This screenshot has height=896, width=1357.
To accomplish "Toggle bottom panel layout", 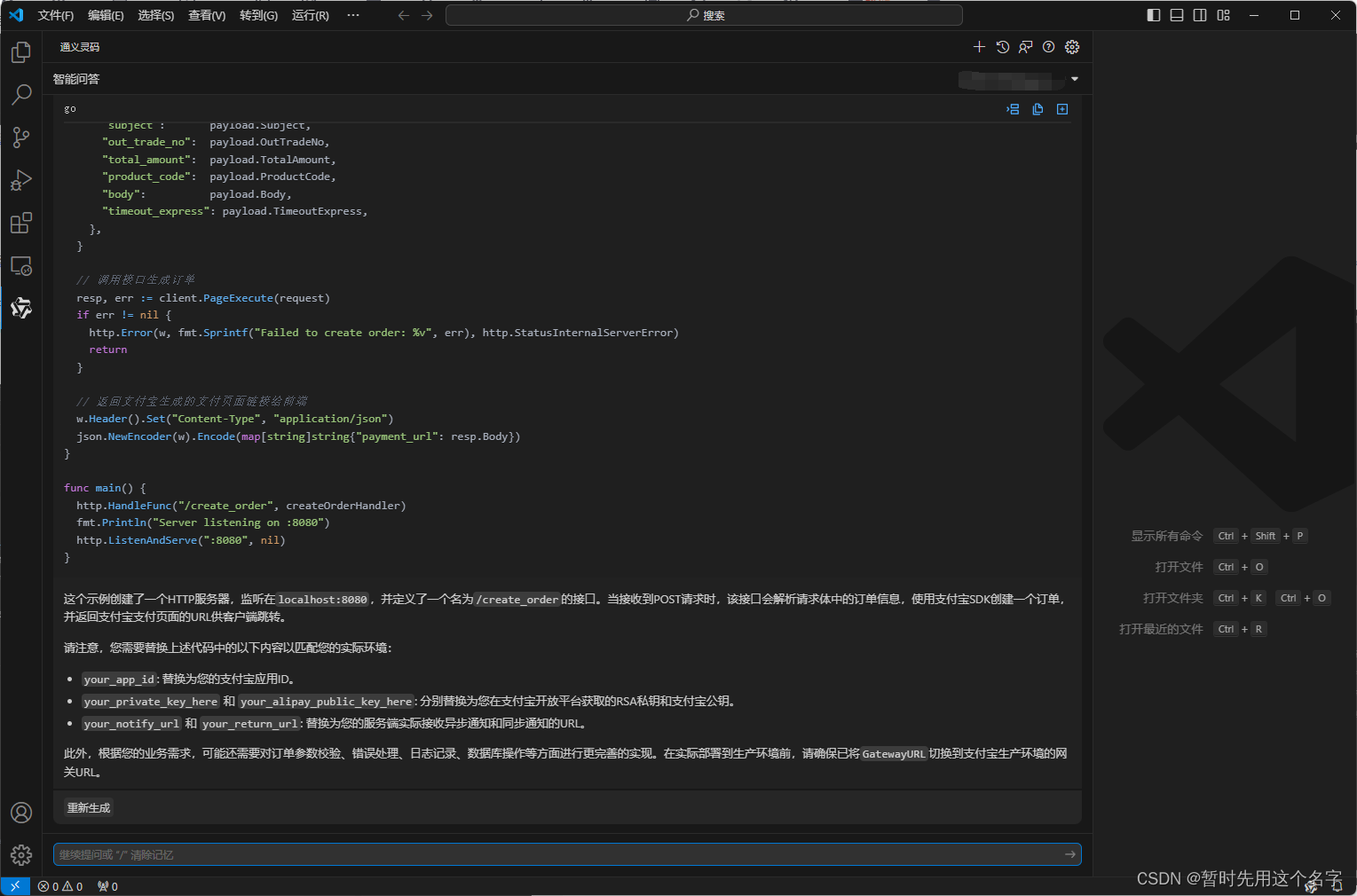I will point(1177,15).
